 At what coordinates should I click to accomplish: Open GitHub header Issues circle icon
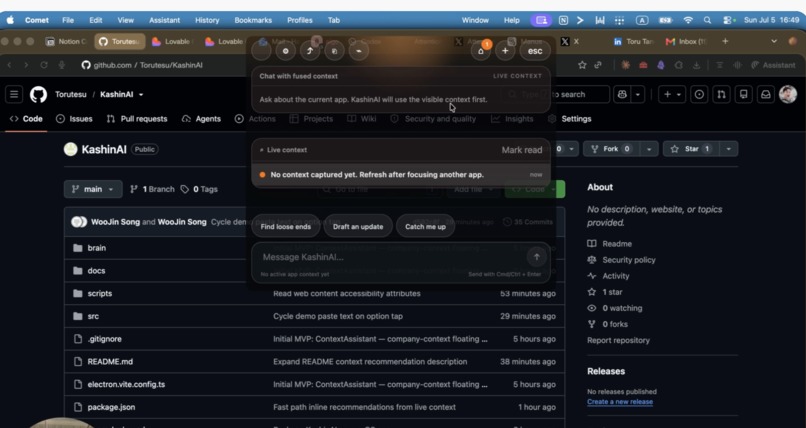(699, 95)
